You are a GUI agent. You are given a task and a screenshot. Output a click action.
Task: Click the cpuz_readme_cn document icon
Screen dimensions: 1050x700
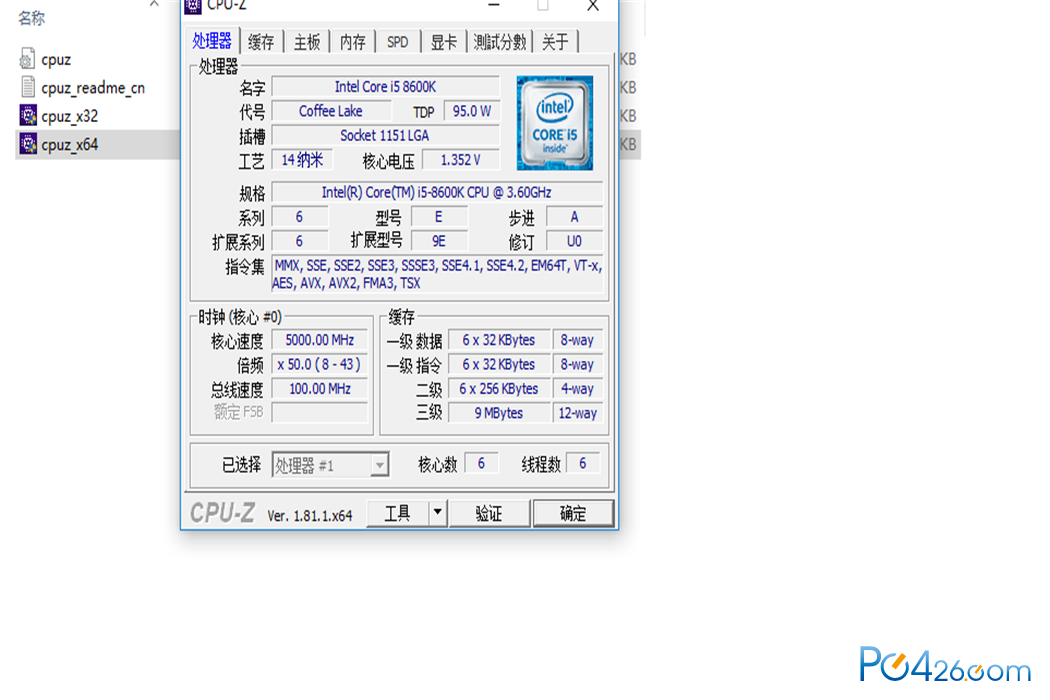click(27, 87)
